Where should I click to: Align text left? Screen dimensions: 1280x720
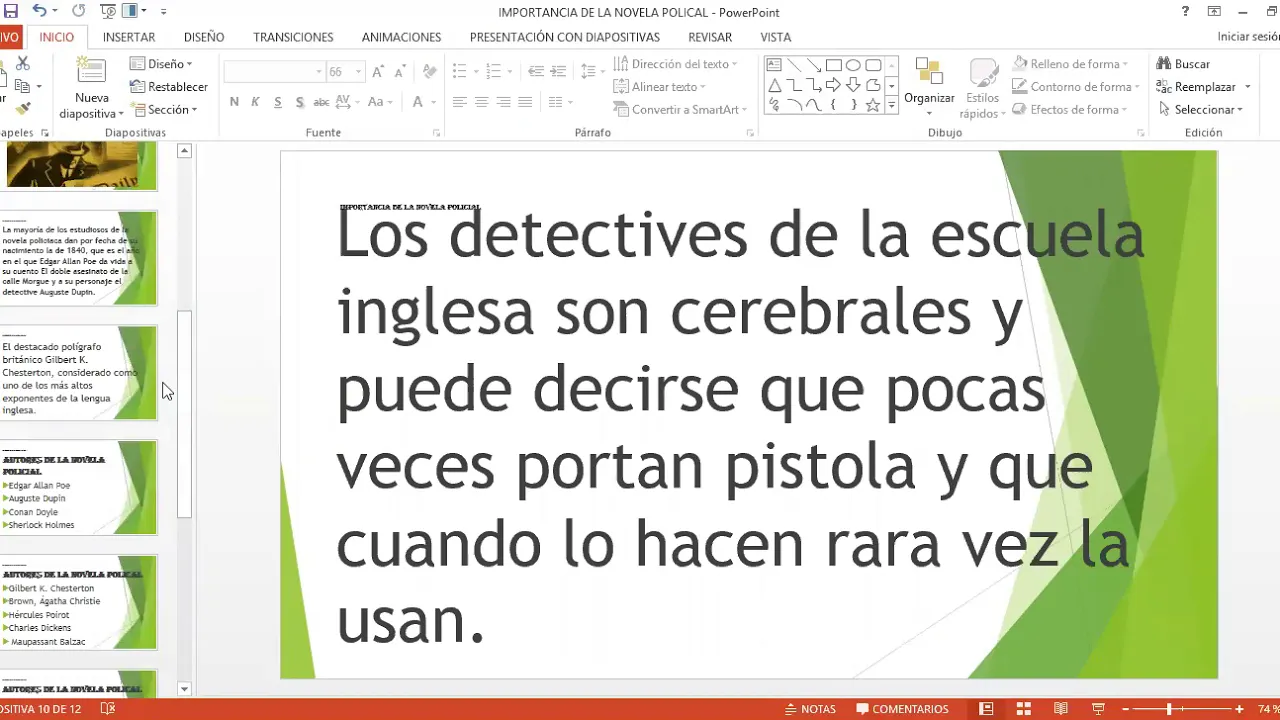(460, 102)
